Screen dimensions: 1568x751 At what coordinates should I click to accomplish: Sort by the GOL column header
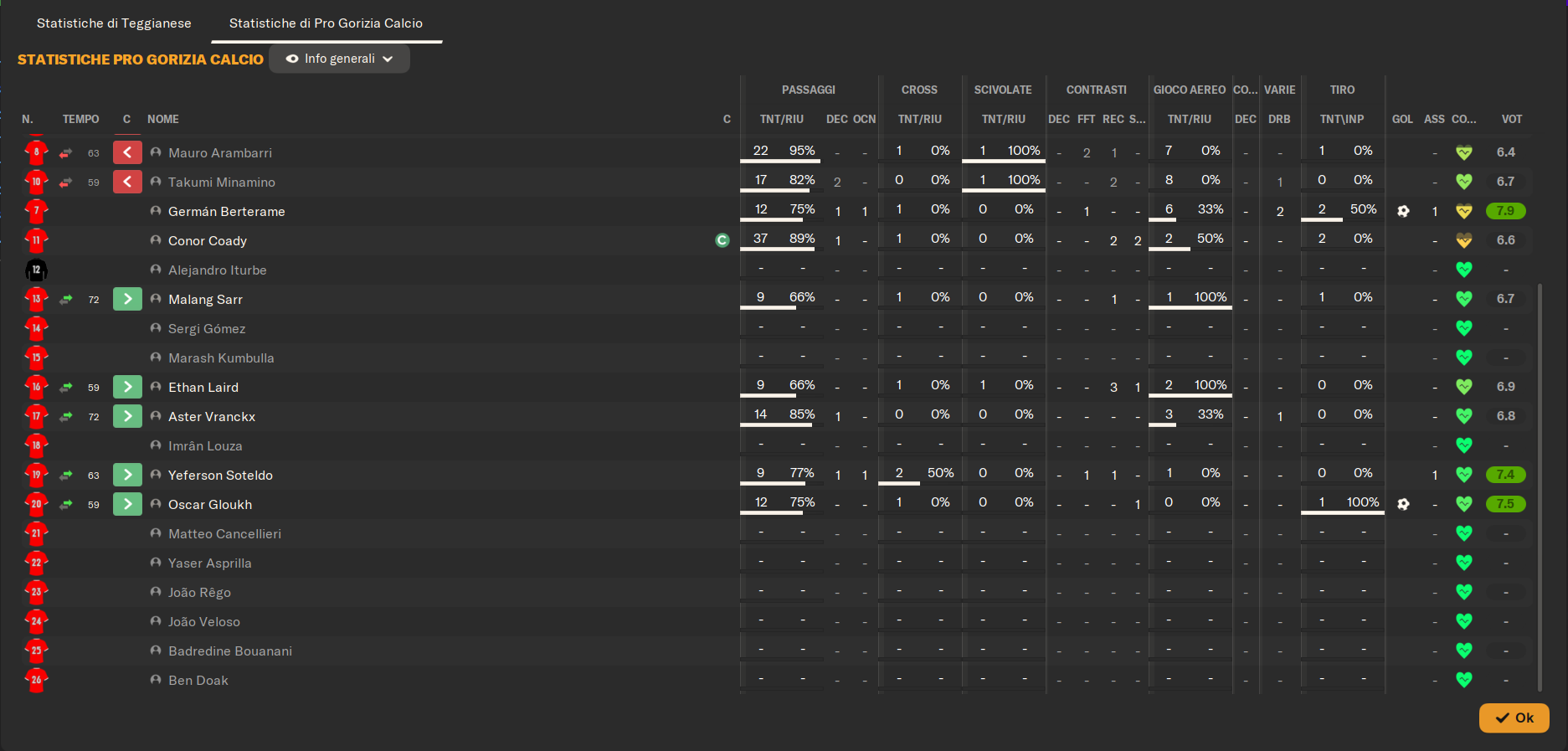pyautogui.click(x=1402, y=119)
